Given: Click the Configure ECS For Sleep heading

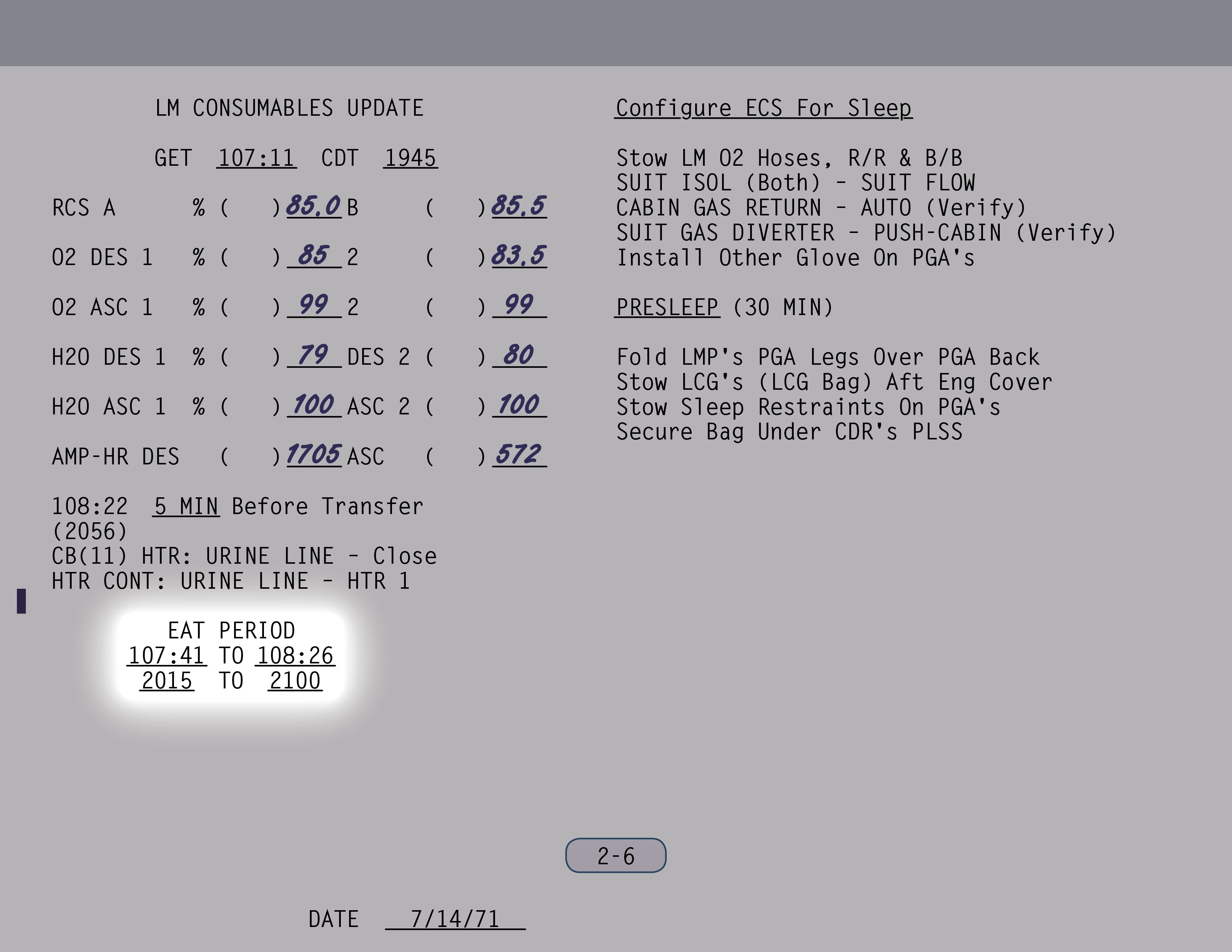Looking at the screenshot, I should [763, 108].
